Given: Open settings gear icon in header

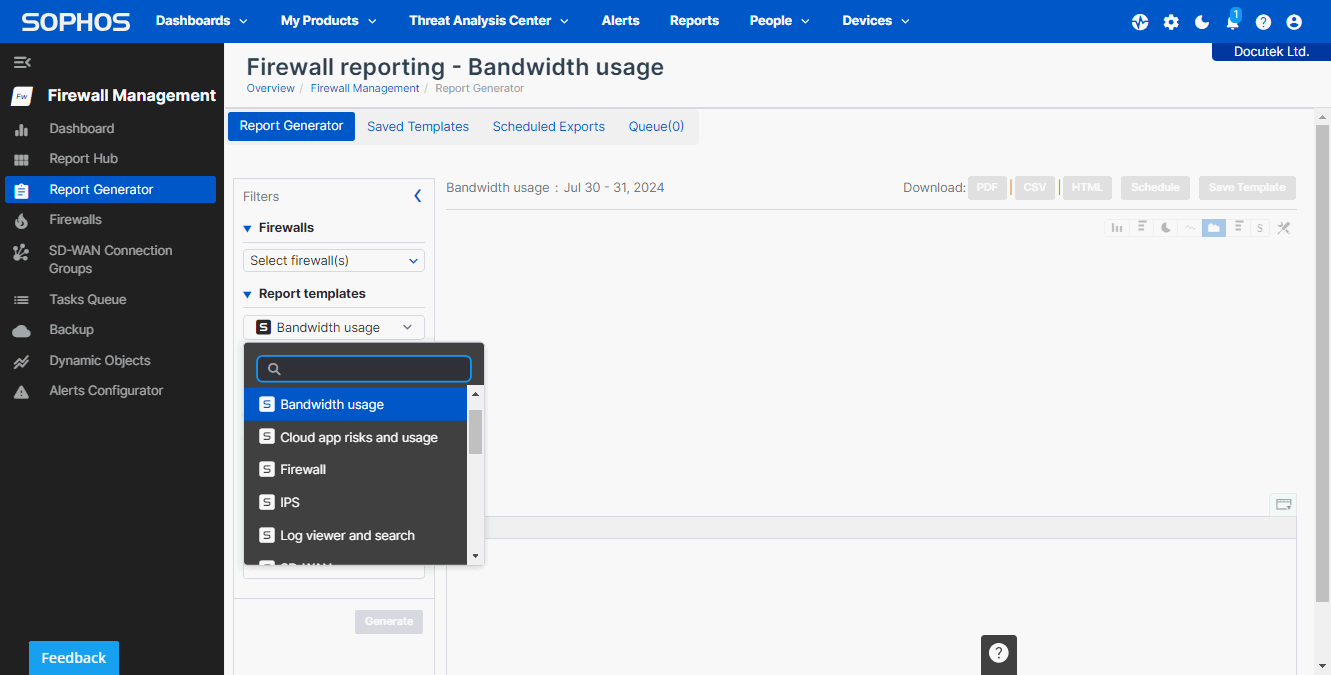Looking at the screenshot, I should pos(1171,22).
